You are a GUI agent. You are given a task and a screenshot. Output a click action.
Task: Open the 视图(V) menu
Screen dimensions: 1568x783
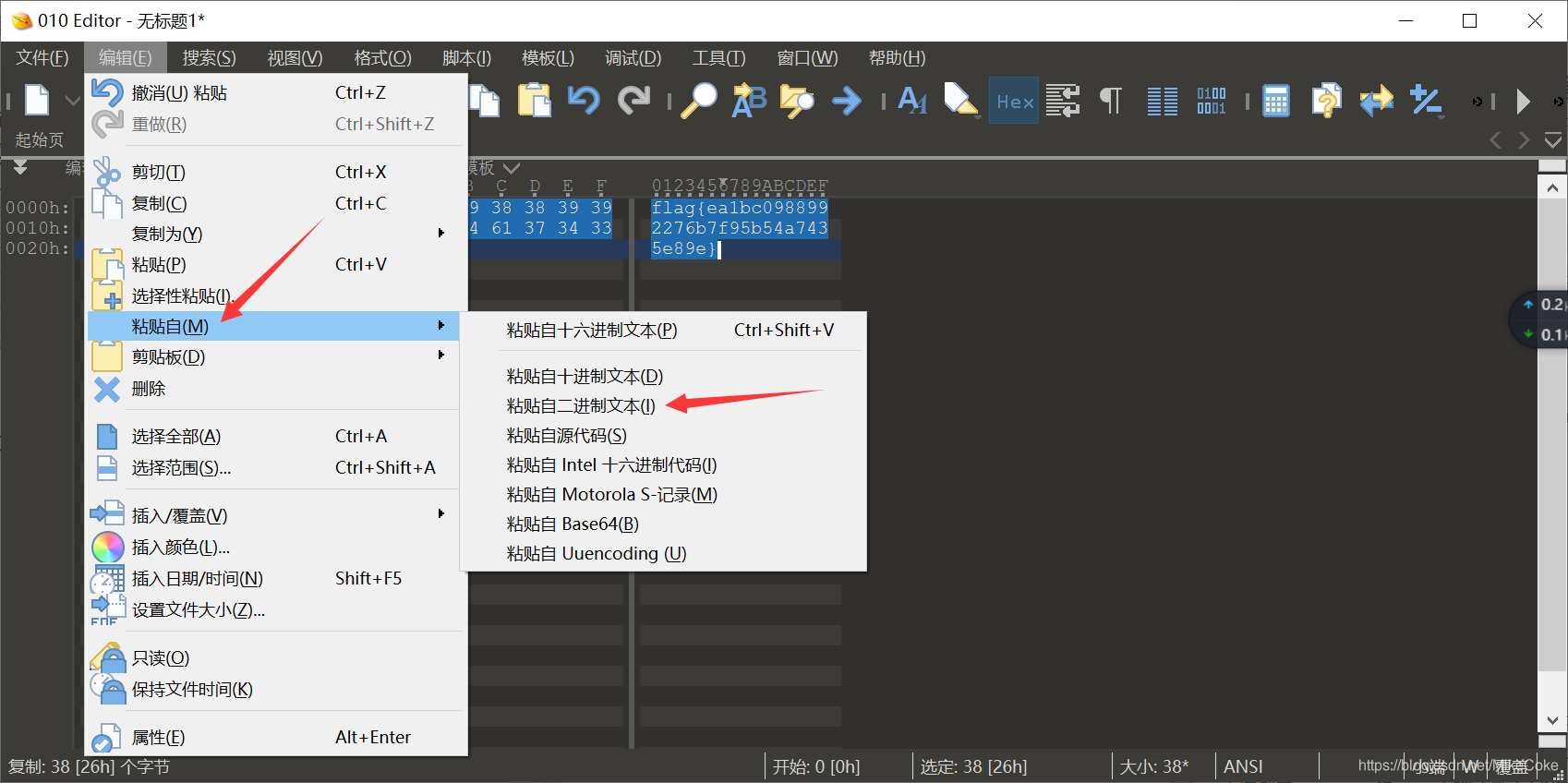(x=295, y=57)
